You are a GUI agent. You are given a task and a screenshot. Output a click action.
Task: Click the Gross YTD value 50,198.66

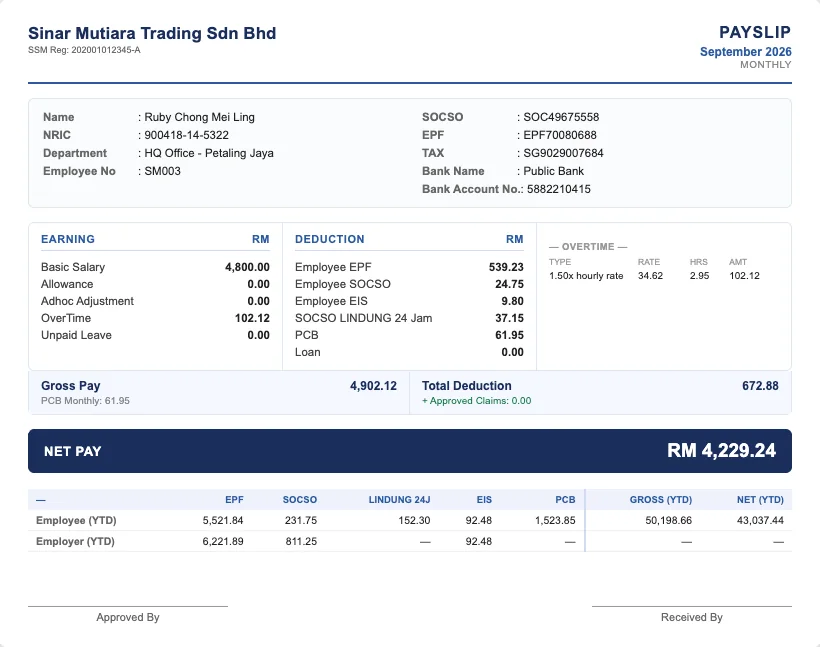668,520
